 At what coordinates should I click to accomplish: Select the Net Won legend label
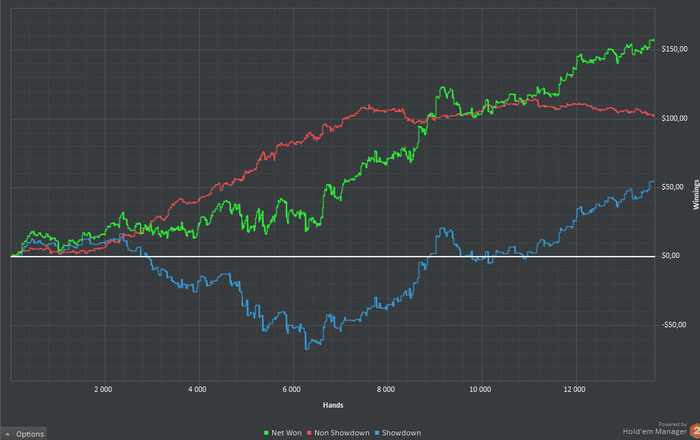(x=286, y=433)
